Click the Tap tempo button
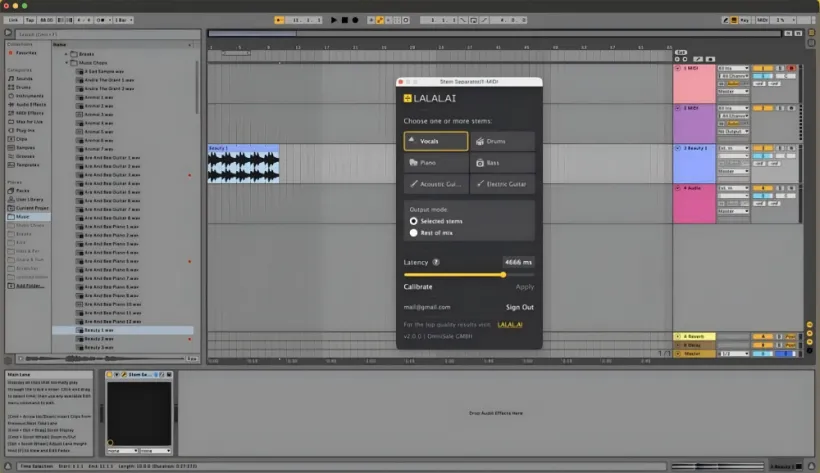Viewport: 820px width, 473px height. (x=30, y=20)
